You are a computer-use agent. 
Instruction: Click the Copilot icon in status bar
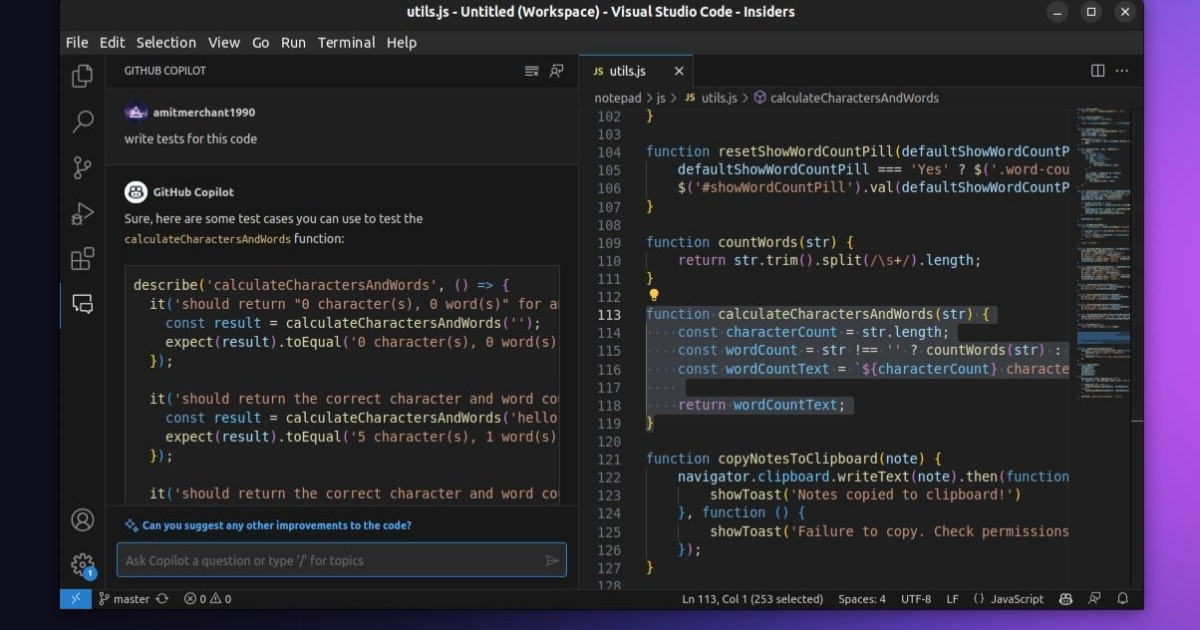tap(1065, 599)
